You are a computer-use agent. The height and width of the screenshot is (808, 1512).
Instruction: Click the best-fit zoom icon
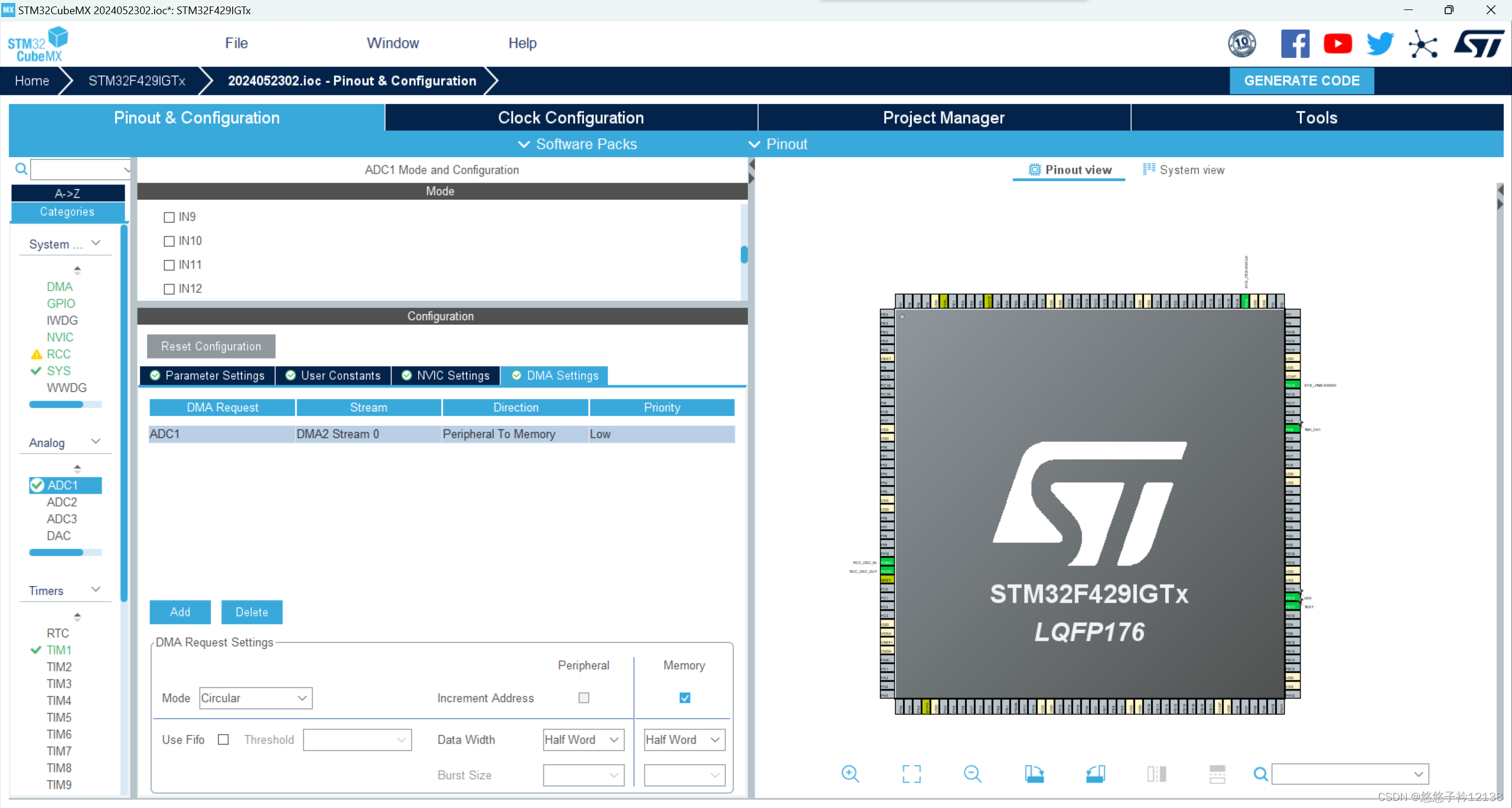(x=911, y=774)
